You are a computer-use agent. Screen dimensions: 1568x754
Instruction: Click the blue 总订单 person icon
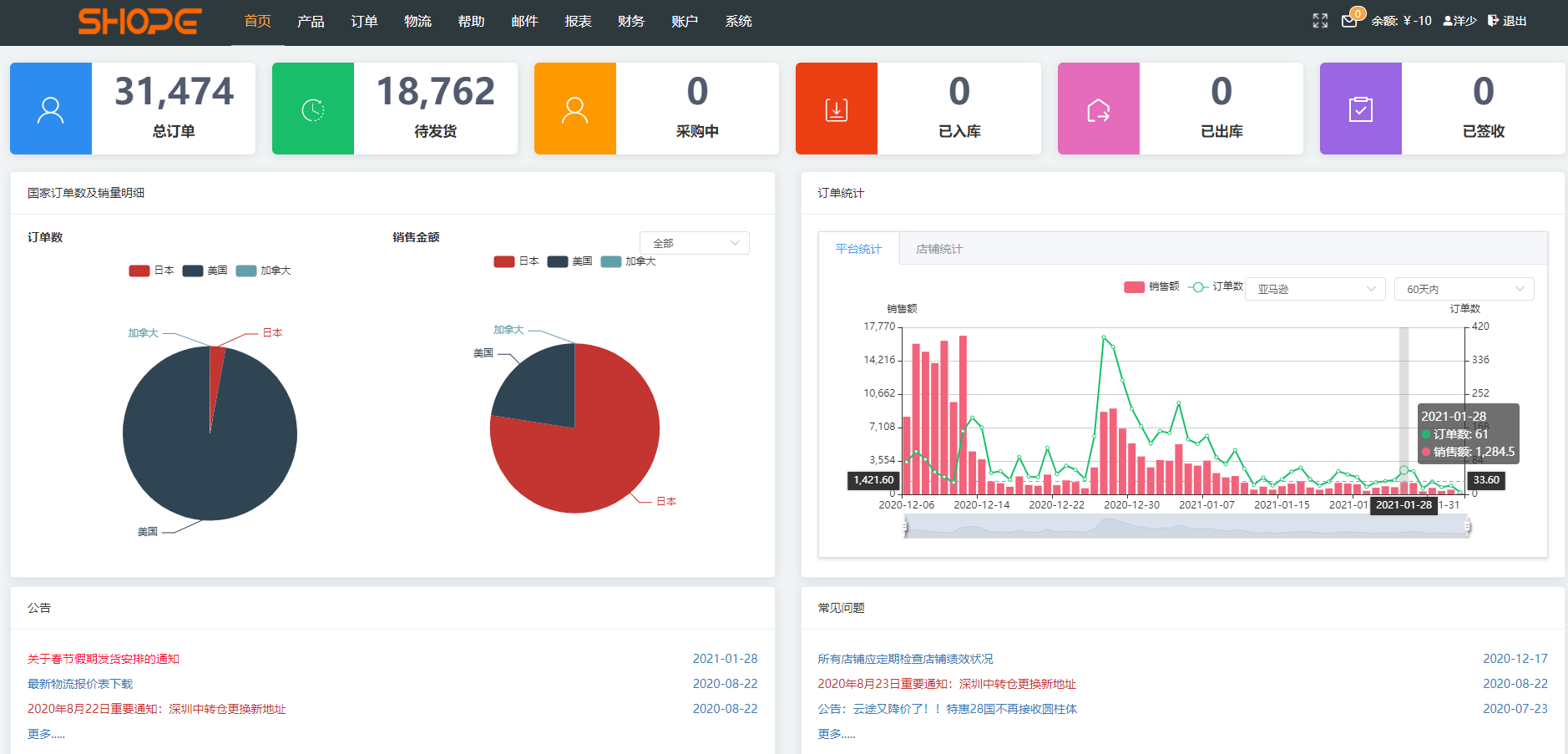(50, 109)
